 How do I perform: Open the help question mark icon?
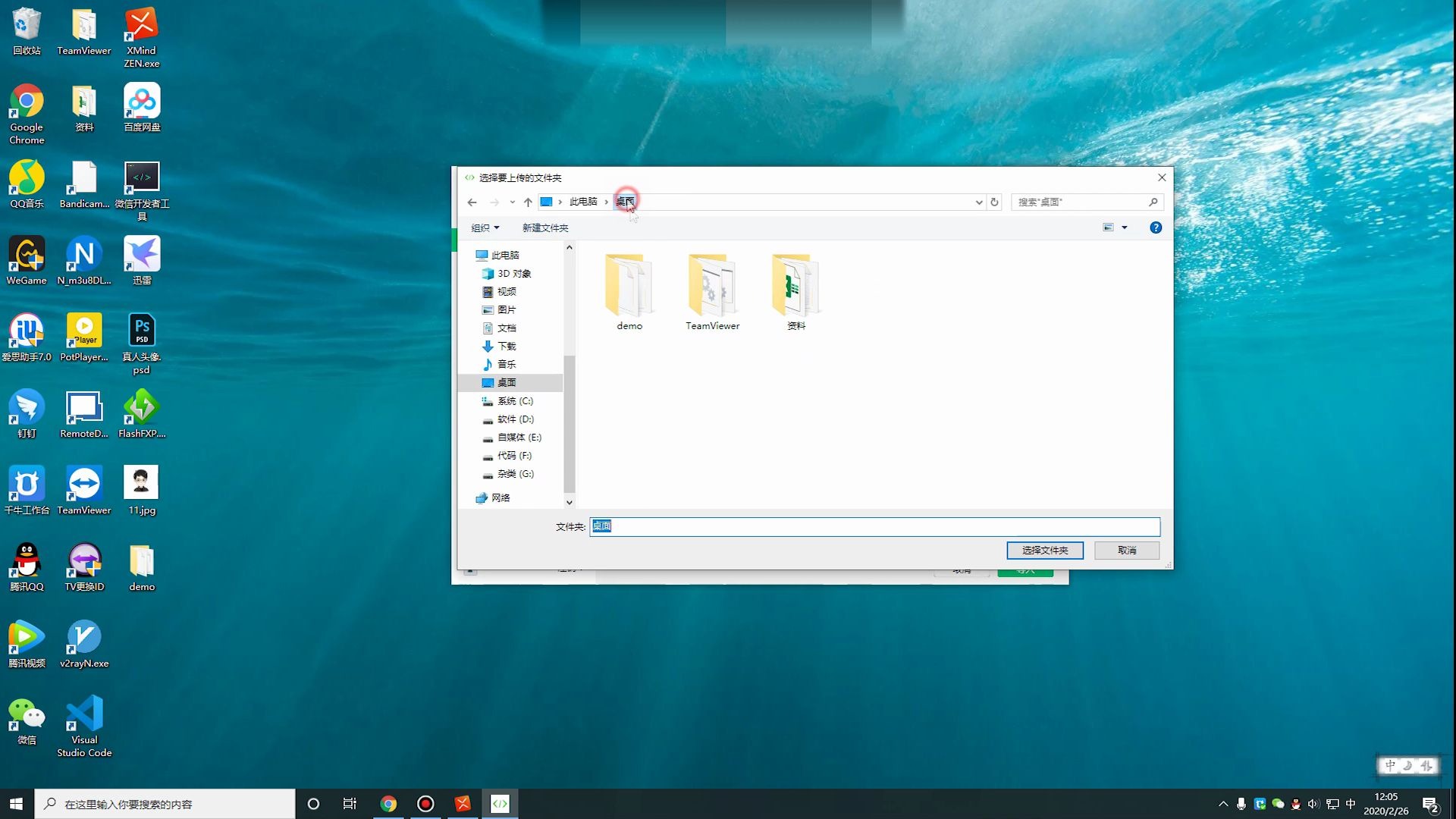point(1155,227)
